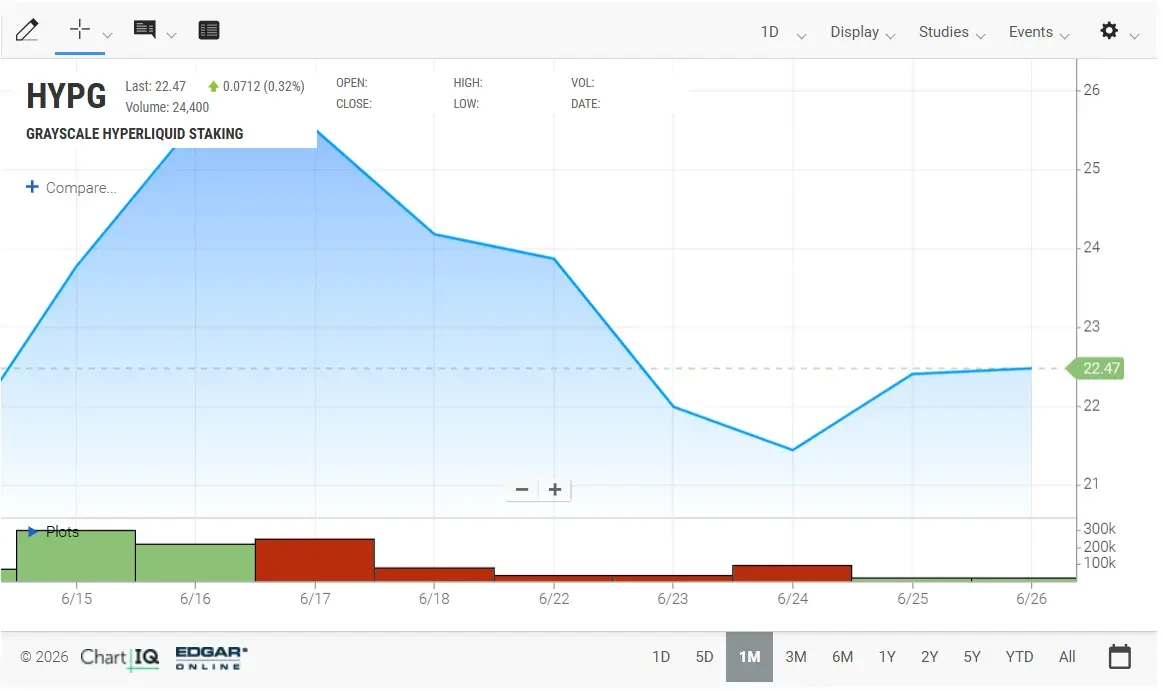Select the 1D range

pos(661,657)
